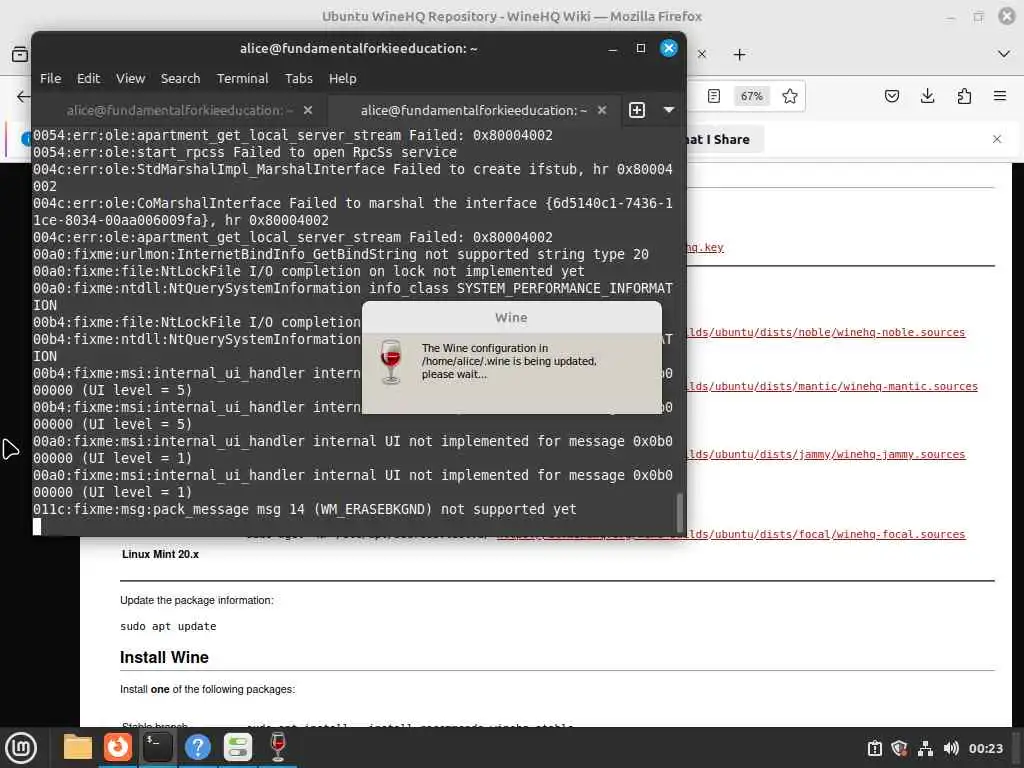The image size is (1024, 768).
Task: Open the terminal Help menu
Action: click(342, 78)
